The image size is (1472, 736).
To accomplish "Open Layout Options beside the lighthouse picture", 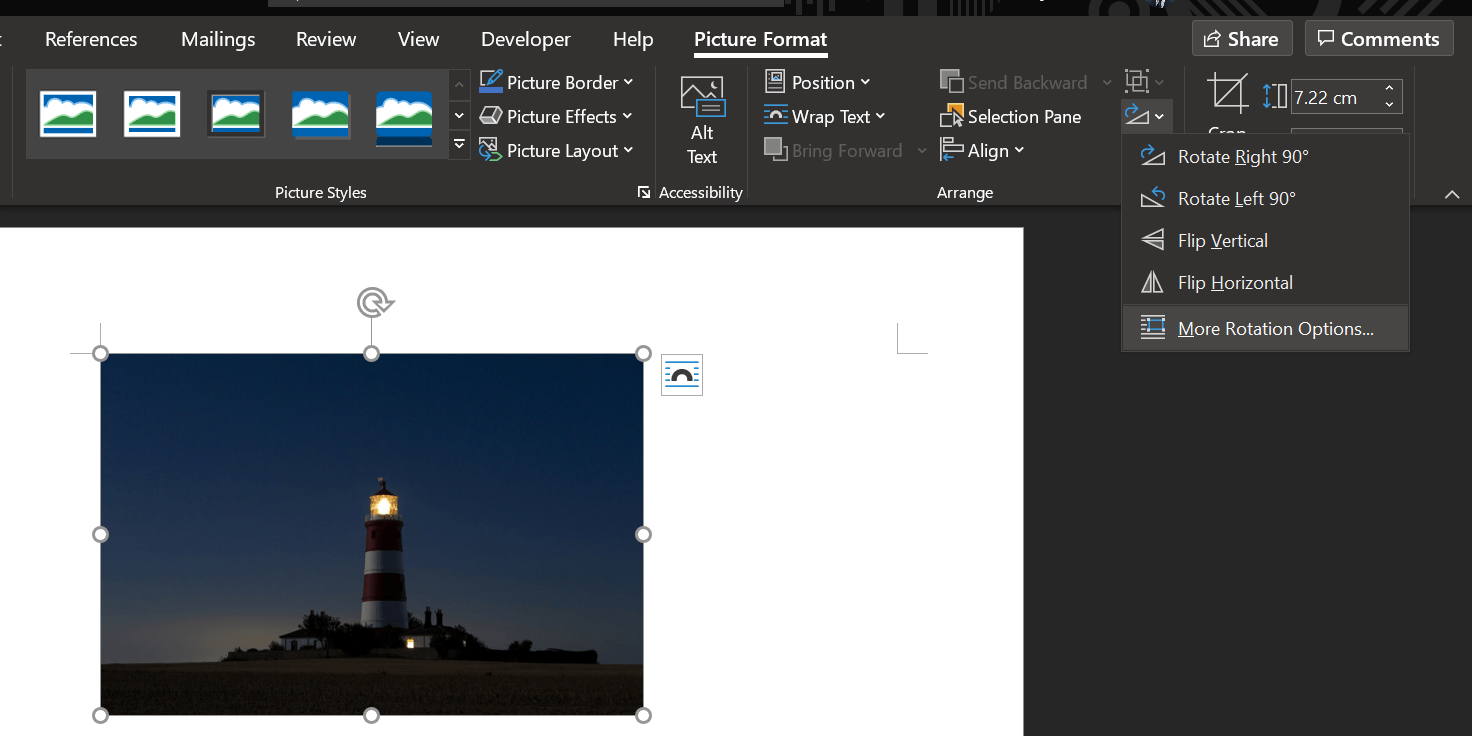I will [x=681, y=374].
